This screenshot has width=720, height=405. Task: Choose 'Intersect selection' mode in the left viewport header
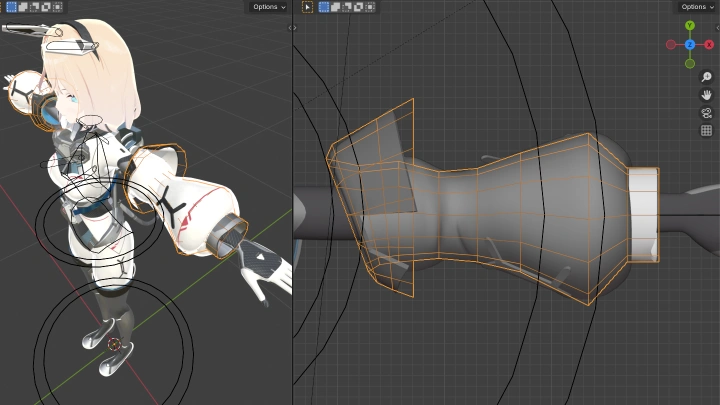coord(57,7)
